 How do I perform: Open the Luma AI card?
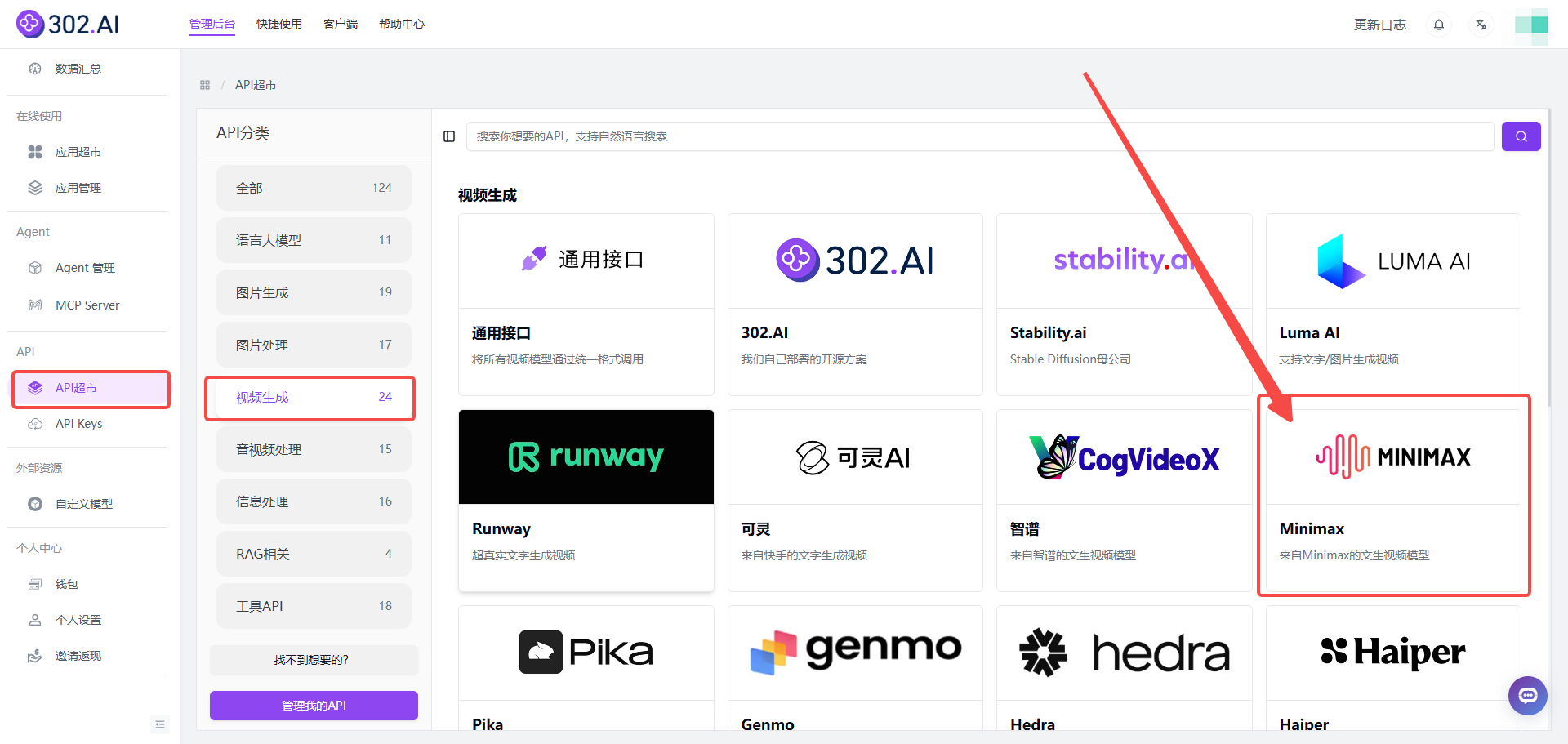click(x=1393, y=305)
